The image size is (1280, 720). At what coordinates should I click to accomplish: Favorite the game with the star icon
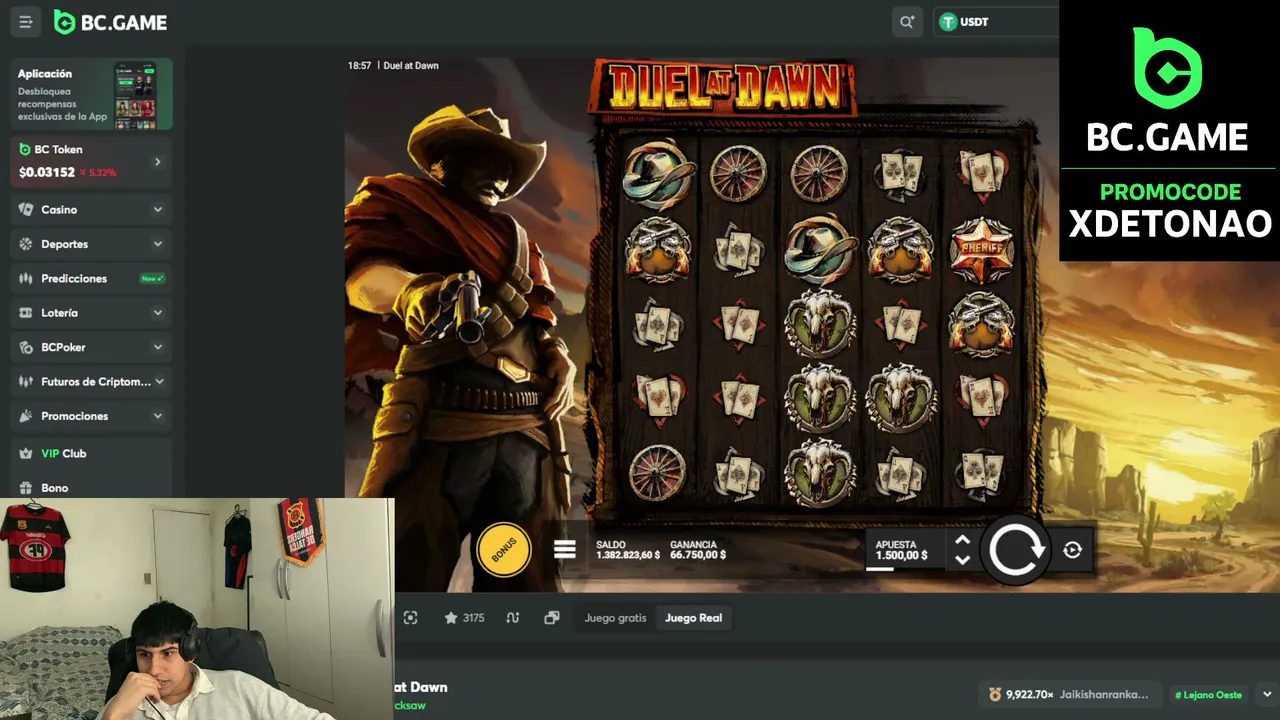point(451,618)
